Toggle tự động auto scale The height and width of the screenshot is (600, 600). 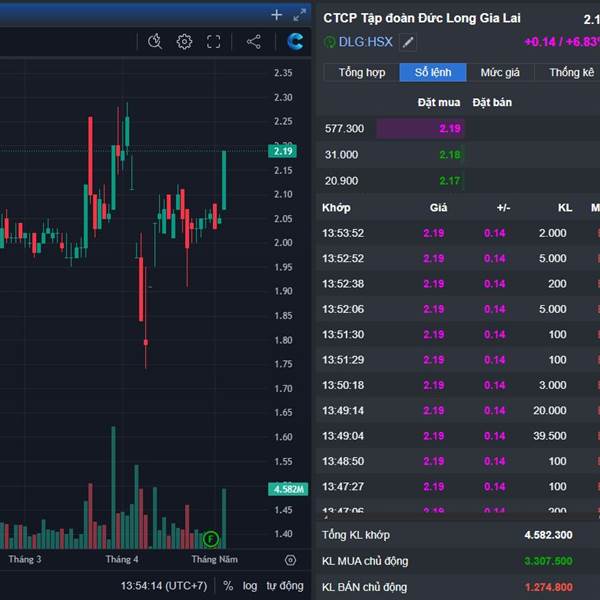click(x=285, y=586)
